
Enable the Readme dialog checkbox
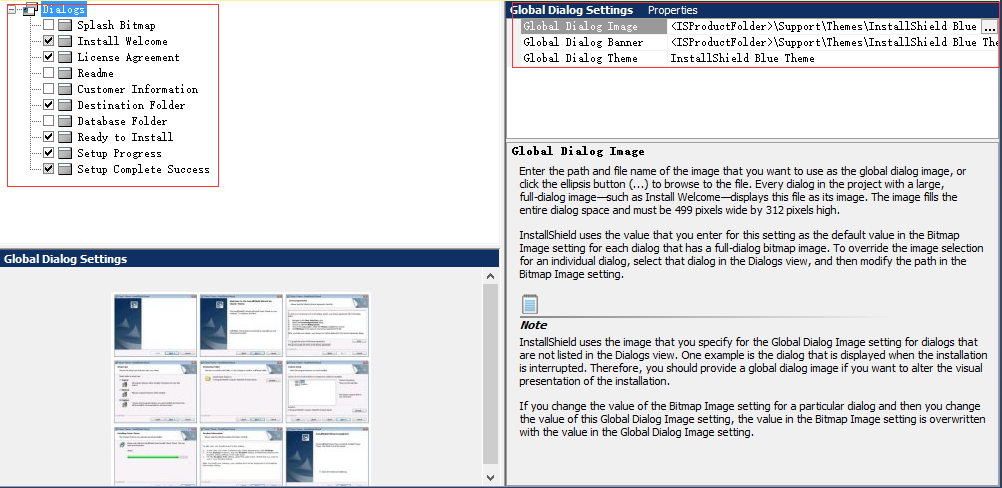[49, 73]
